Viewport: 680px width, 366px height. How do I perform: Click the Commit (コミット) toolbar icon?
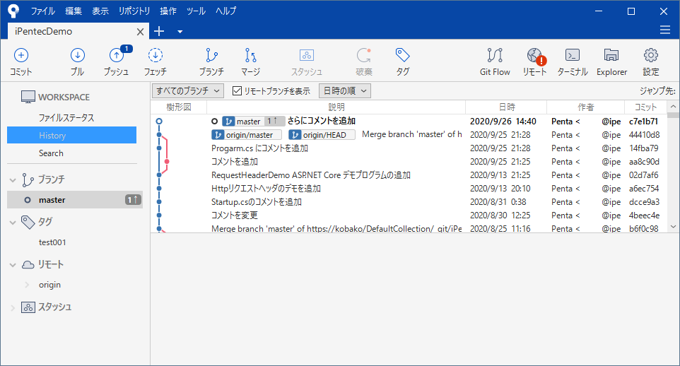(x=21, y=55)
